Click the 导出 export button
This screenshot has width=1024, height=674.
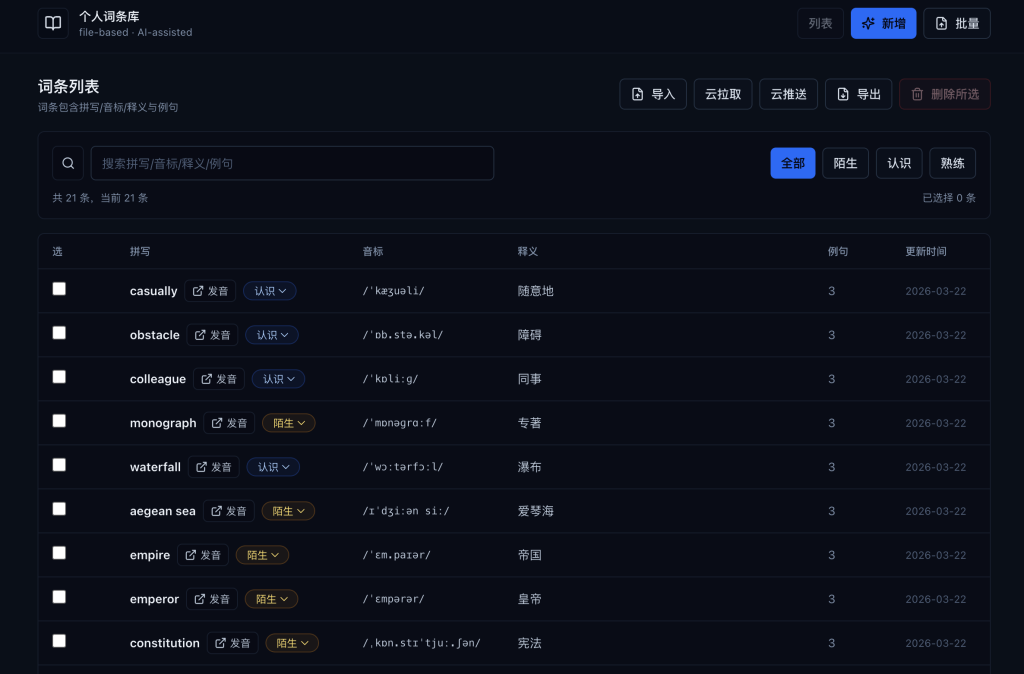point(858,94)
